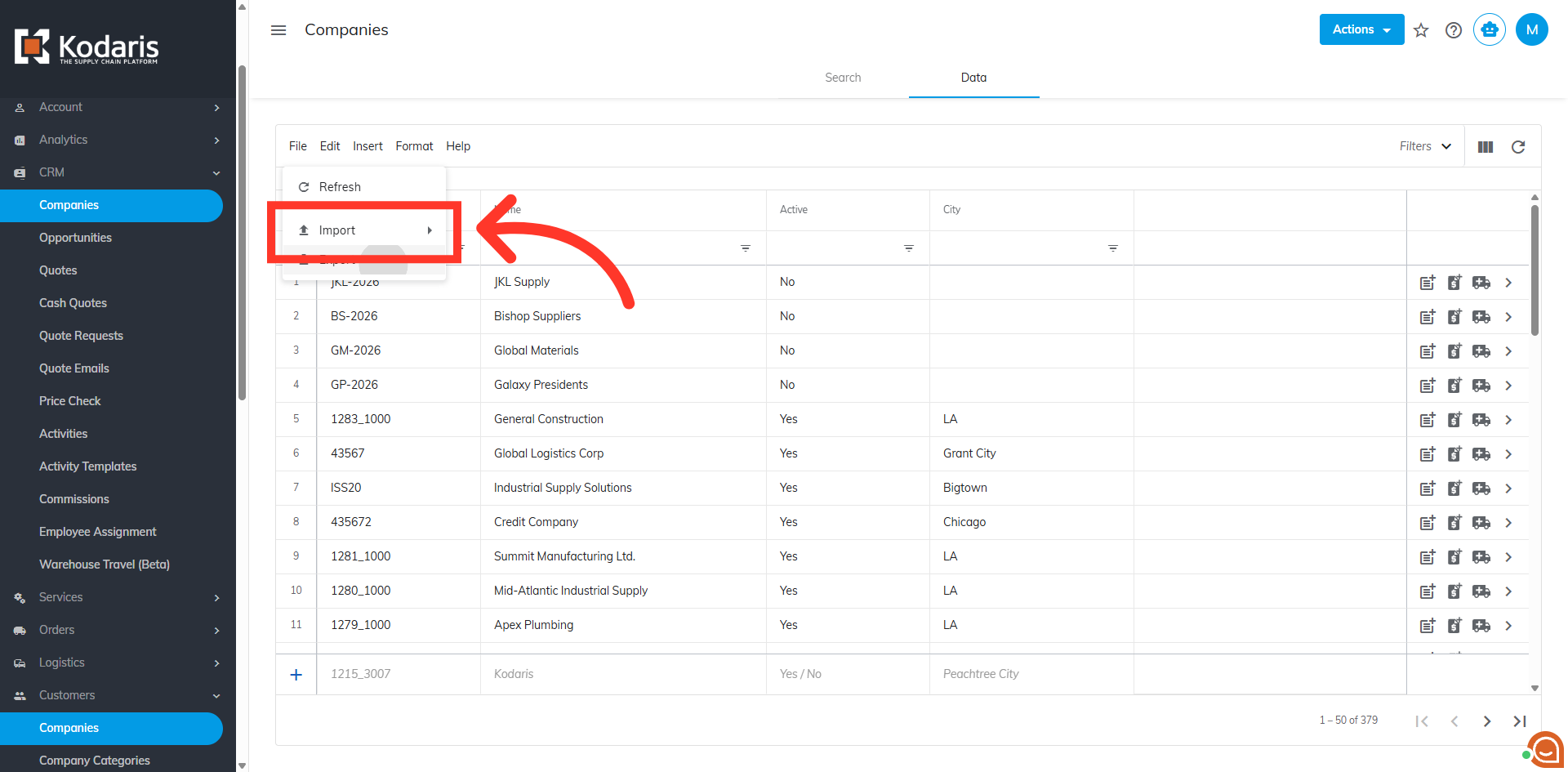Click the sidebar vertical scrollbar thumb
The width and height of the screenshot is (1568, 772).
242,233
